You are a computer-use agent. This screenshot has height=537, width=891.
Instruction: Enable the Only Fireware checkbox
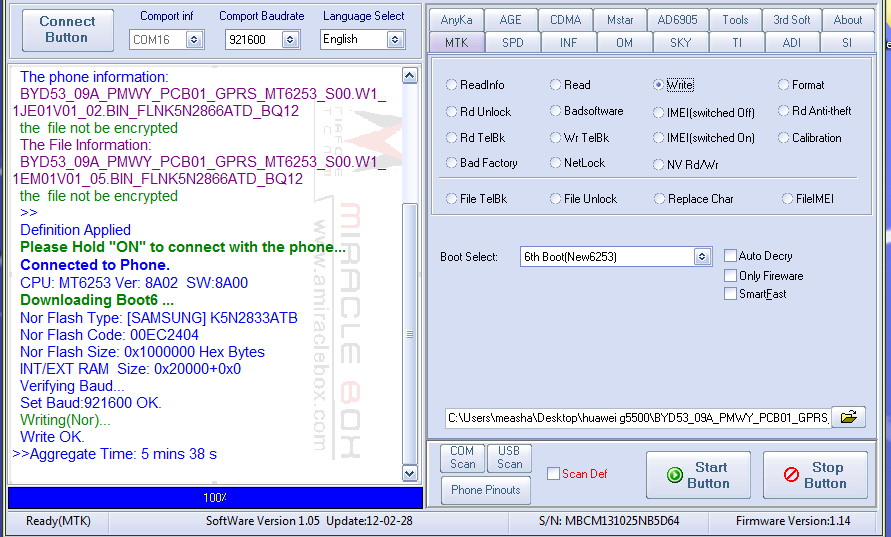730,276
